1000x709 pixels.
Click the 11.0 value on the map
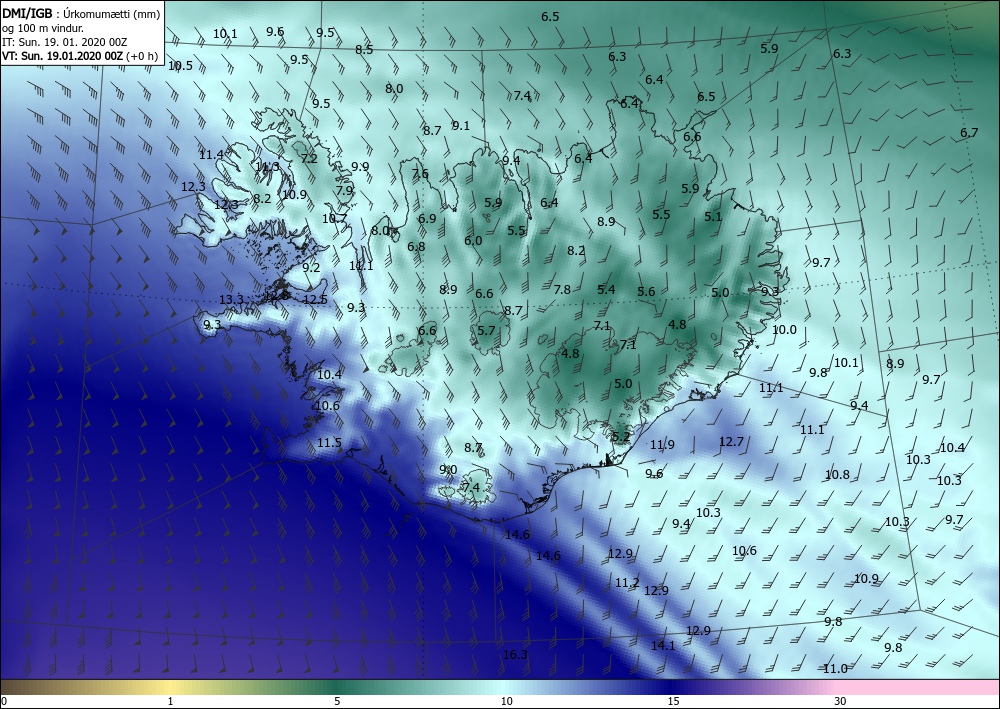coord(835,668)
